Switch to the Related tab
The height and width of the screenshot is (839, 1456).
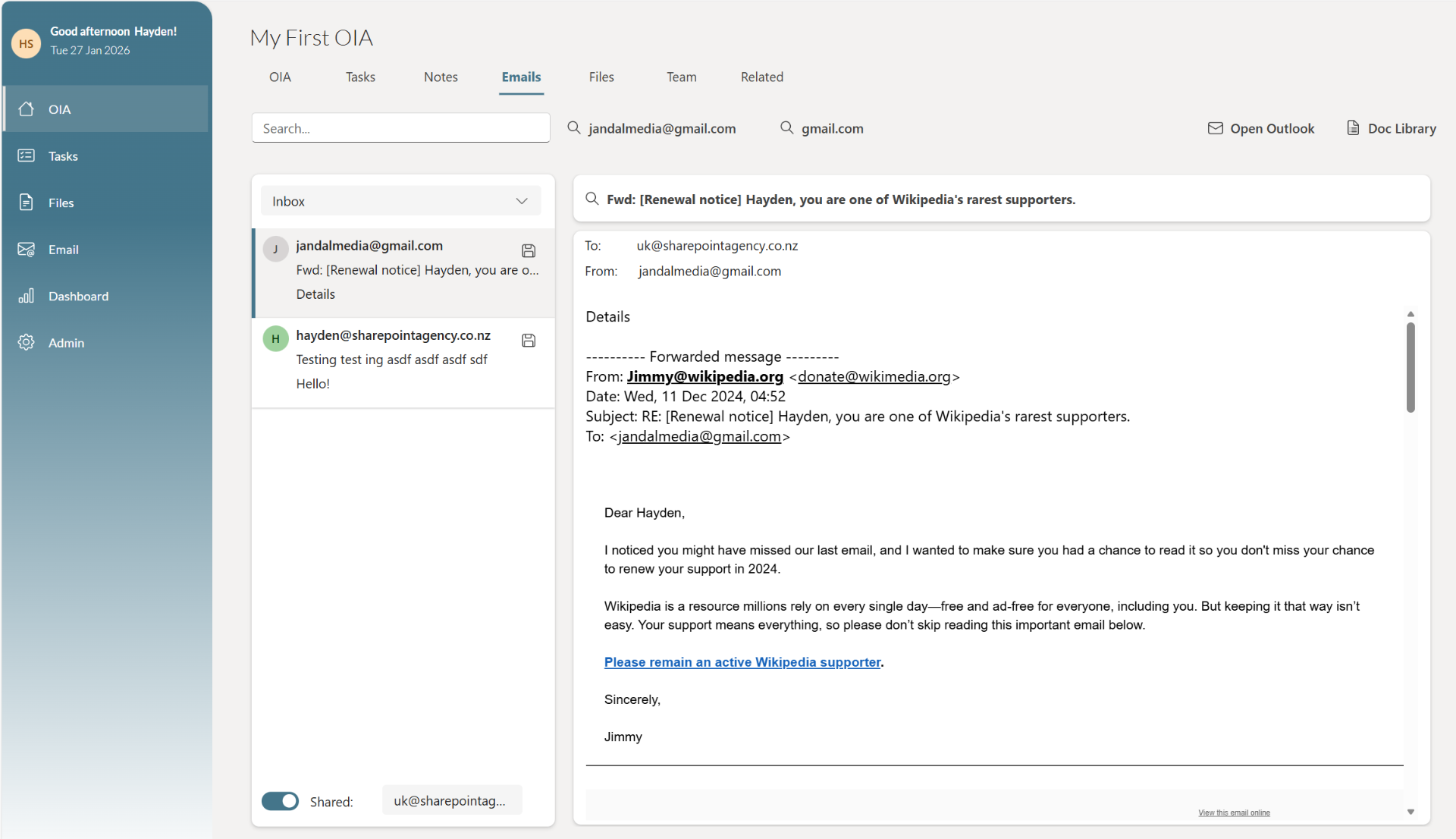pos(762,77)
